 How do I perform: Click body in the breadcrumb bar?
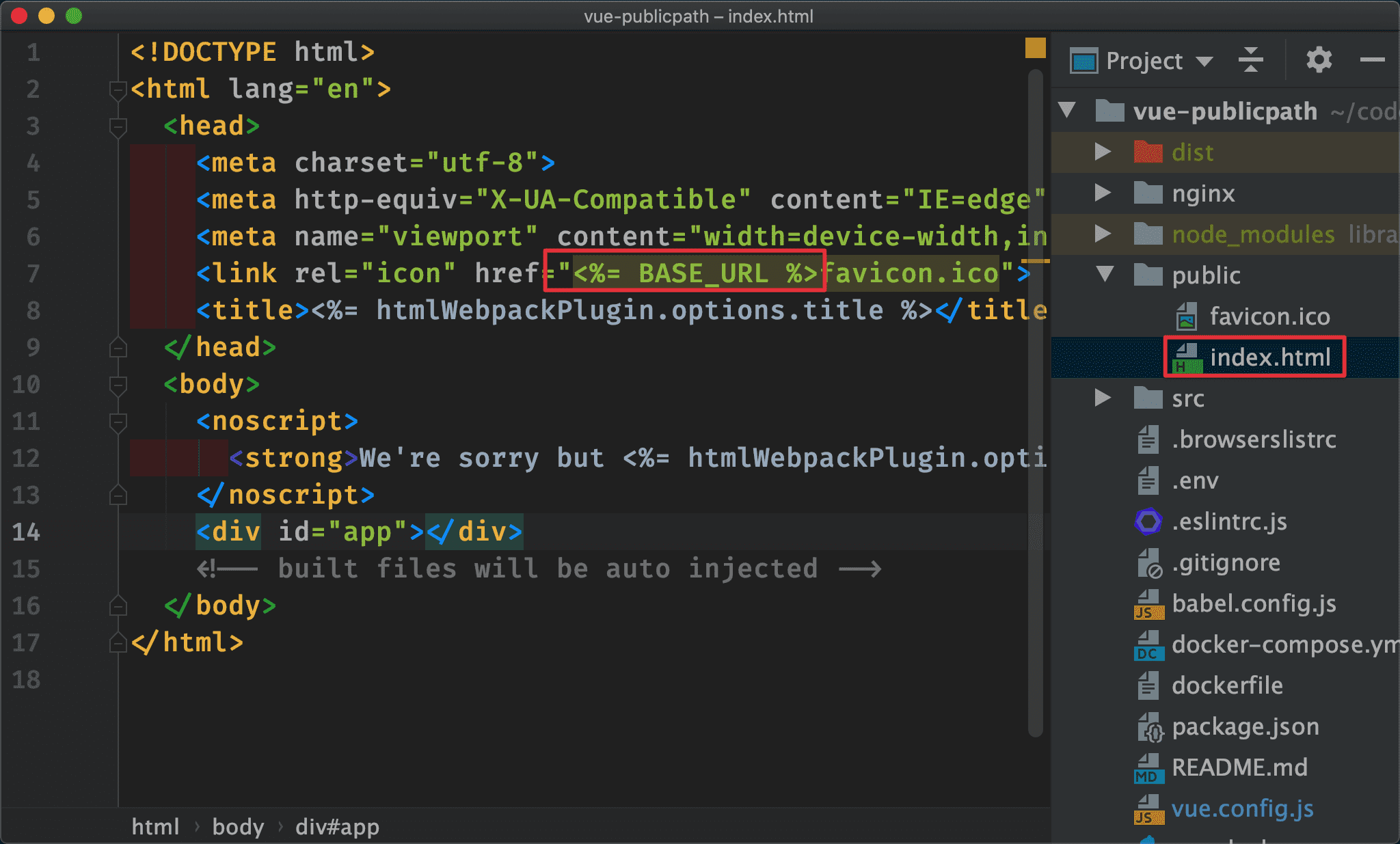point(238,827)
